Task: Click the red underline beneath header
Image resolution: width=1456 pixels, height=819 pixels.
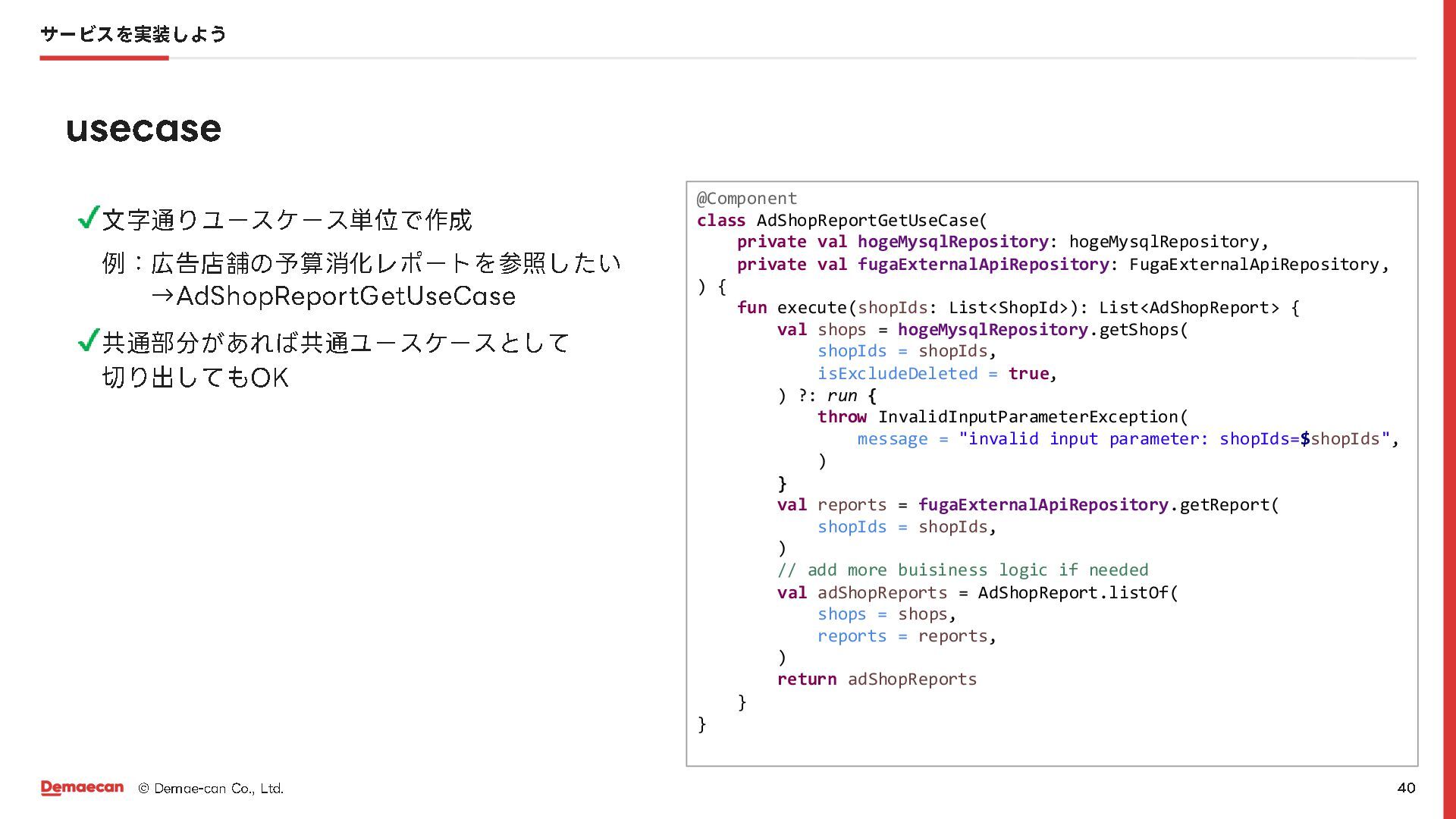Action: click(104, 58)
